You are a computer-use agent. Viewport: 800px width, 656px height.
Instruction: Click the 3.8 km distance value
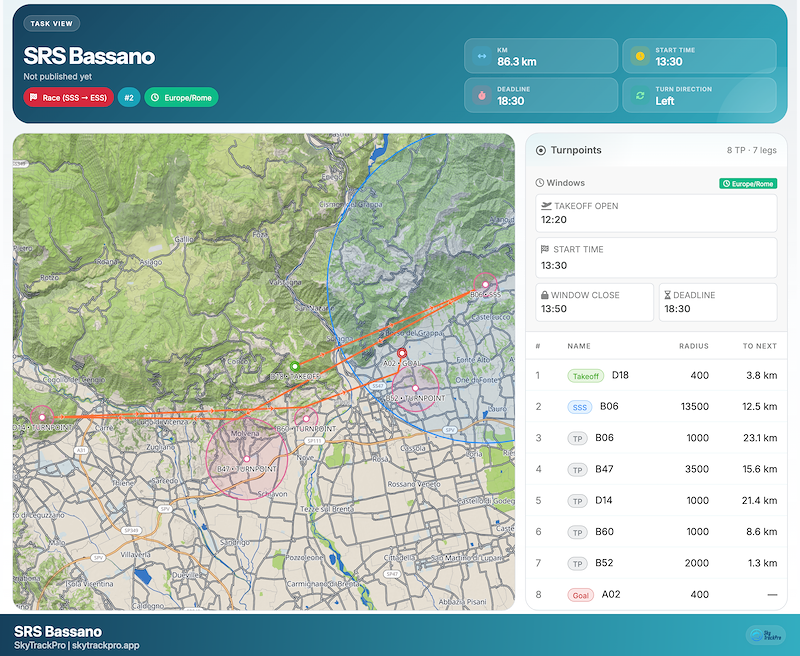coord(762,375)
